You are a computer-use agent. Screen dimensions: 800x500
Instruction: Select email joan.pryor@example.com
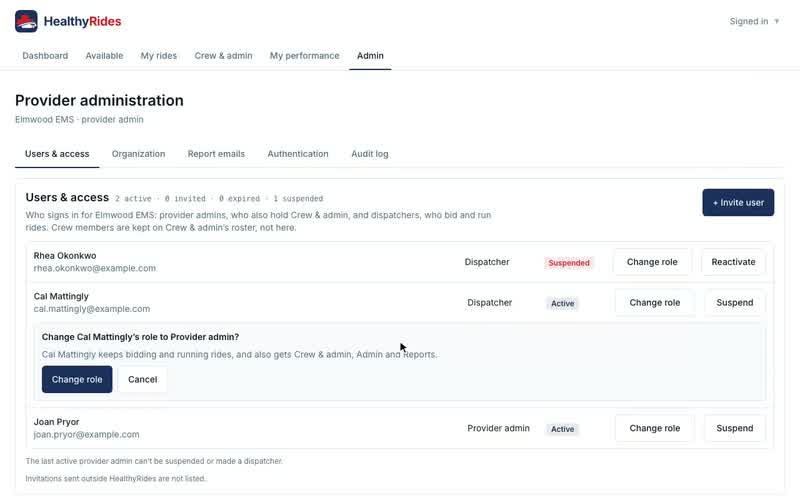[86, 435]
